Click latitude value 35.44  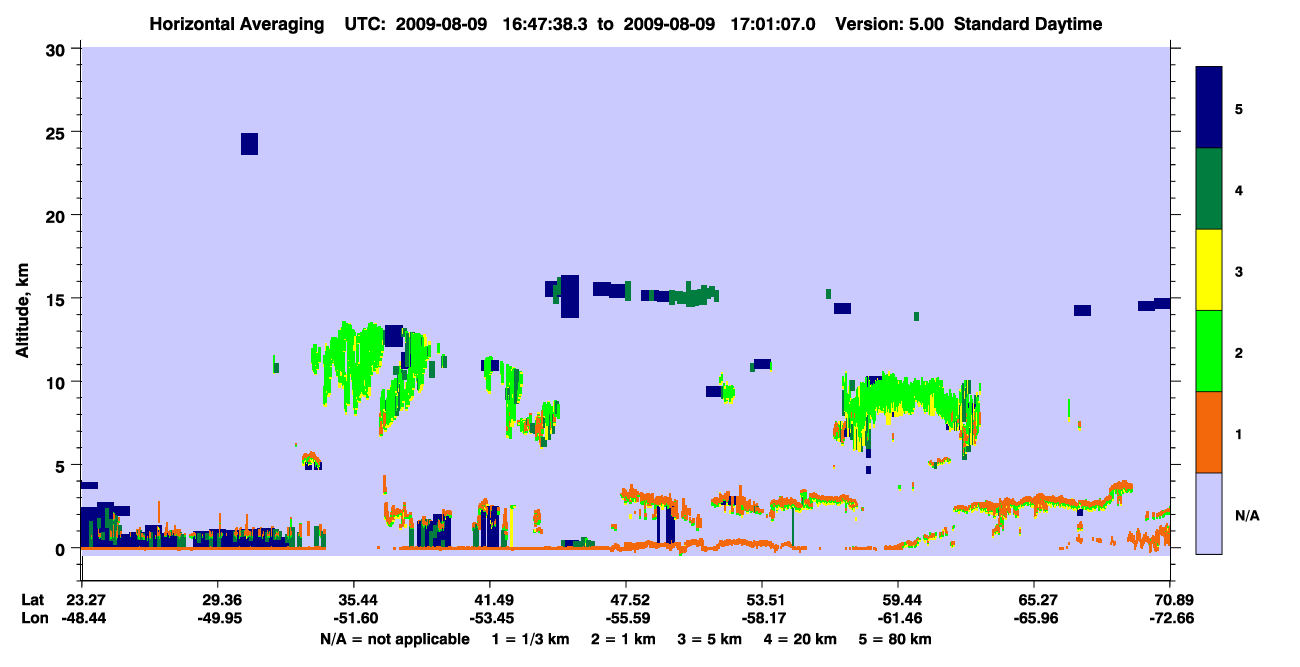[x=353, y=600]
